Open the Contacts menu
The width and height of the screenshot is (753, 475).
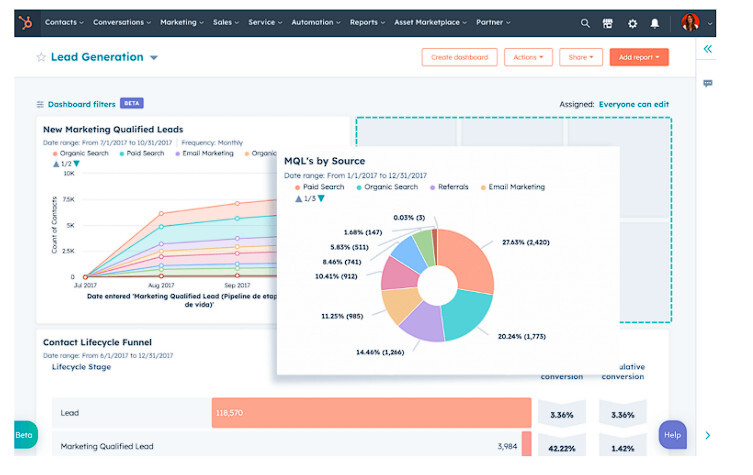click(x=65, y=22)
